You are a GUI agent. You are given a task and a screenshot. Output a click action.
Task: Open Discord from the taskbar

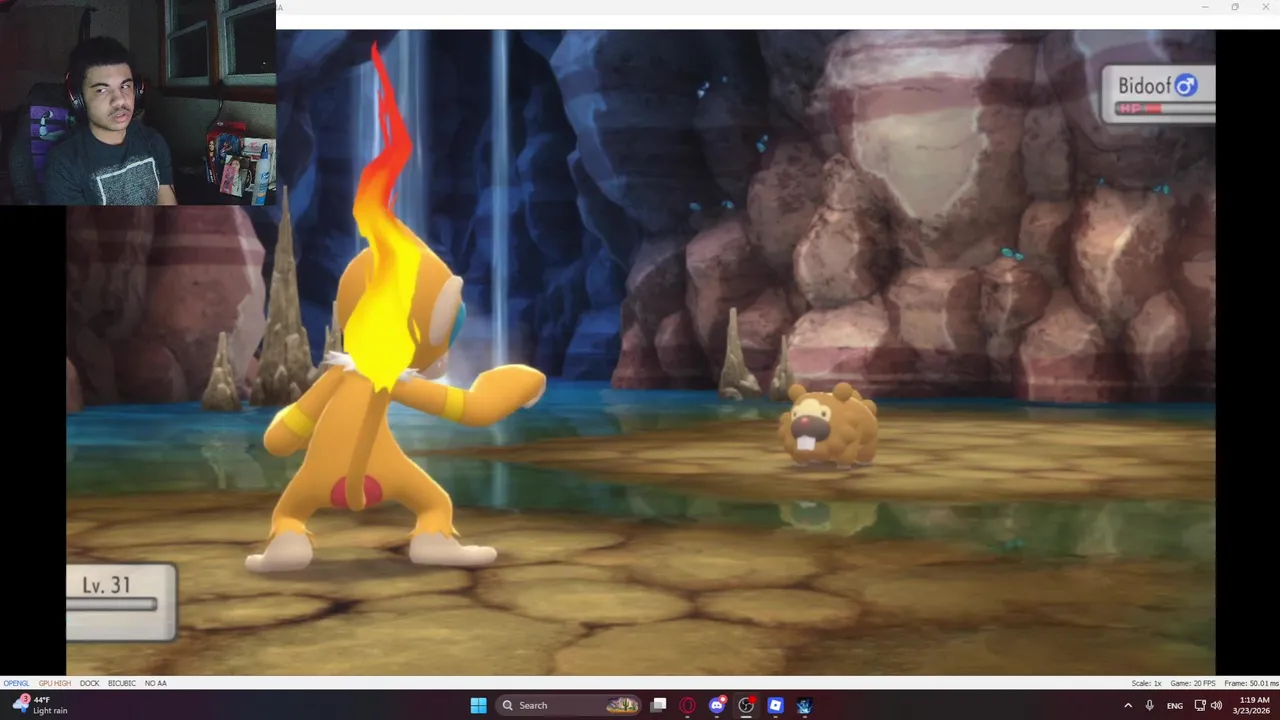pyautogui.click(x=716, y=705)
